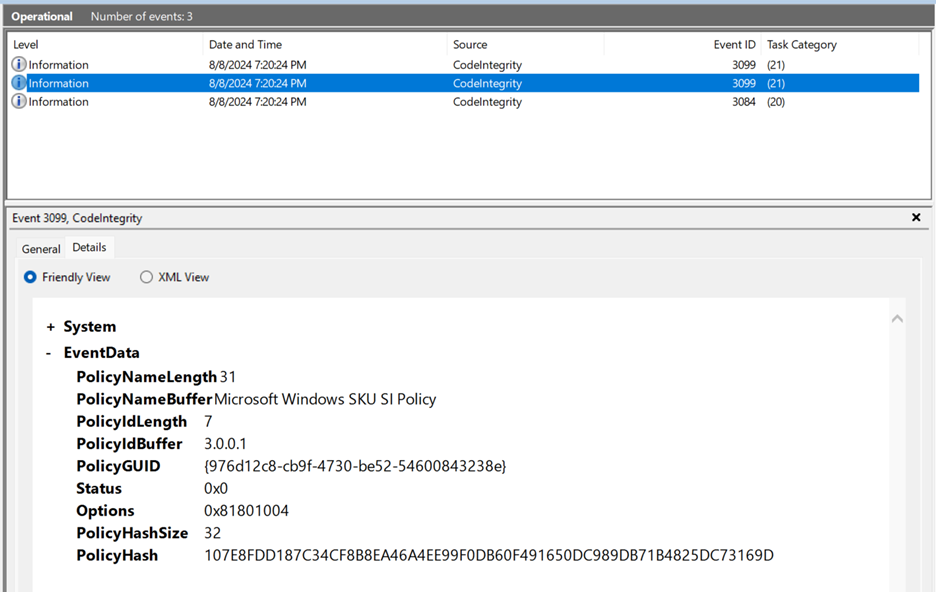
Task: Click the info icon of the 3084 event row
Action: point(19,101)
